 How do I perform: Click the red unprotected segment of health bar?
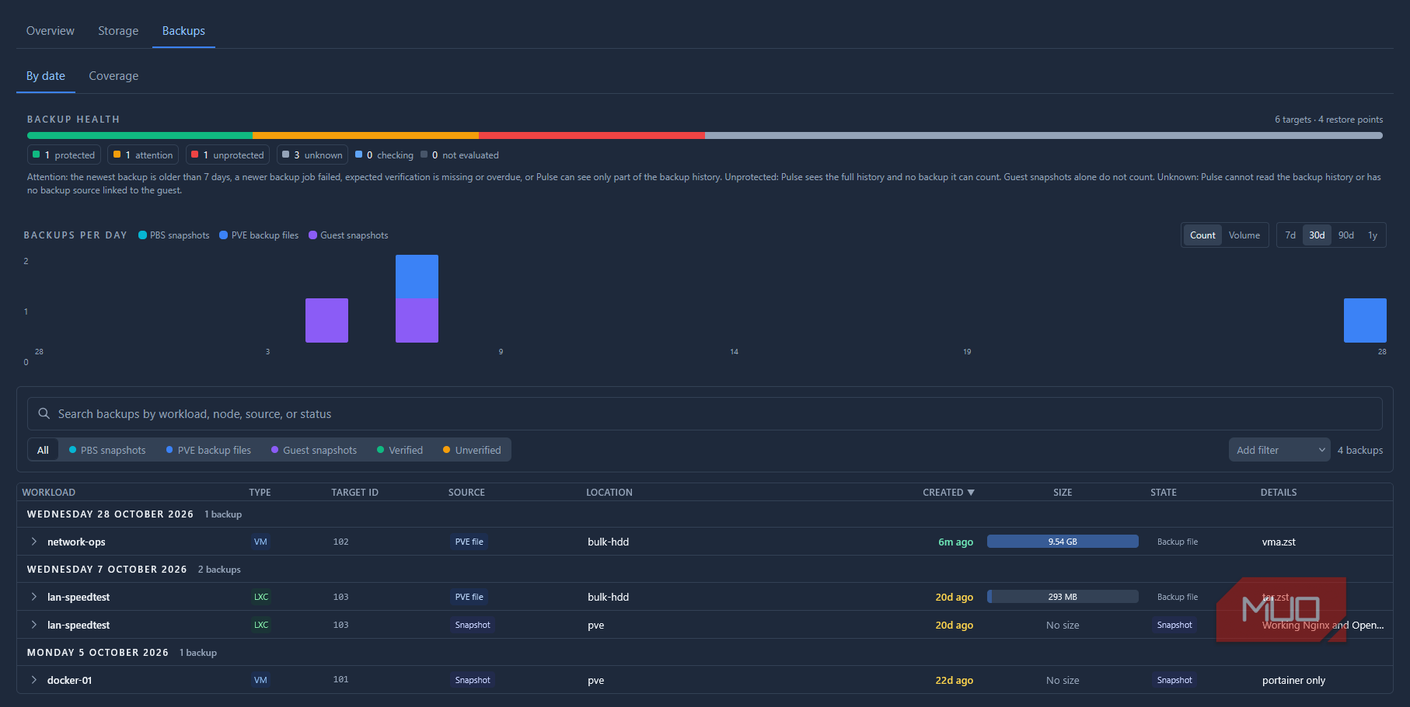click(x=592, y=135)
